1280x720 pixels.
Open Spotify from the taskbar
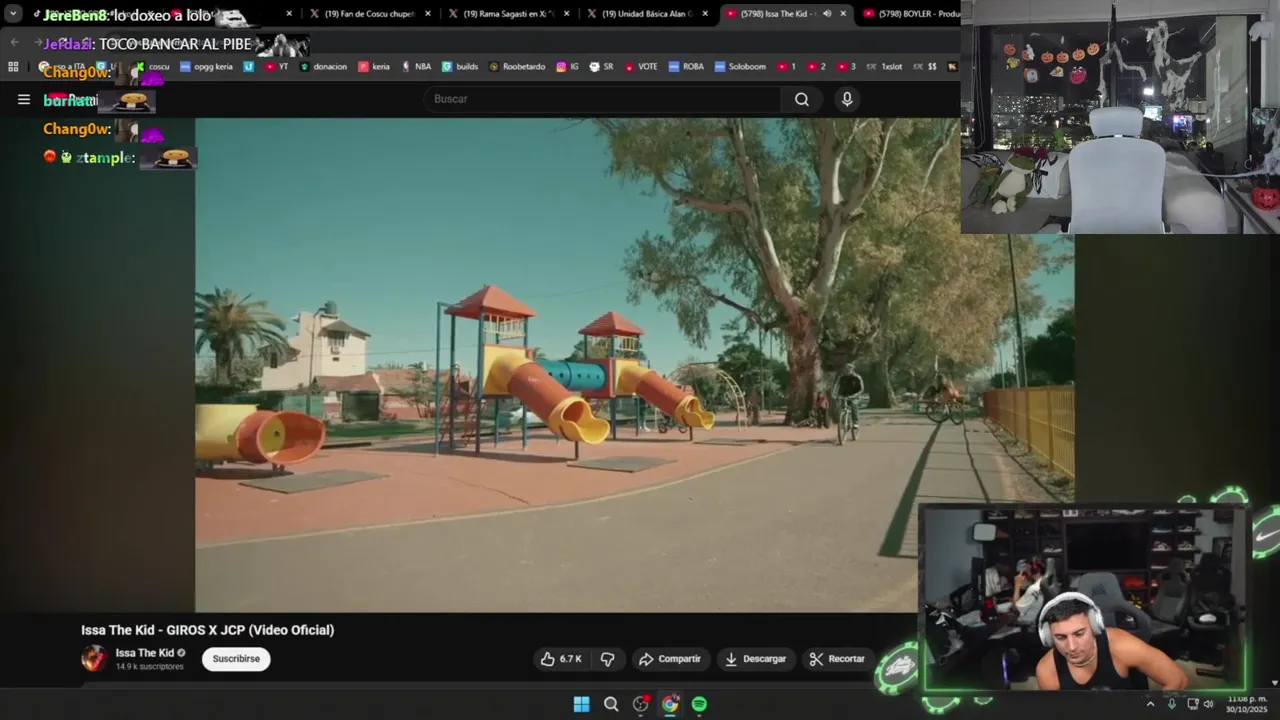click(699, 704)
